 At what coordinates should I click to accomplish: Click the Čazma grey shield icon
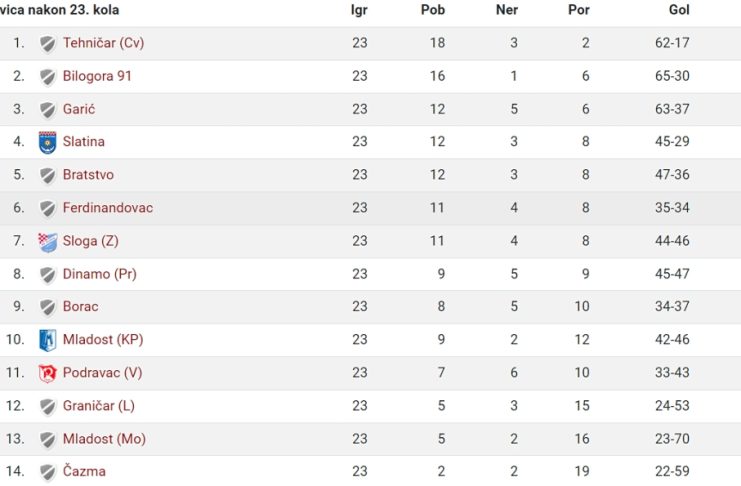[47, 472]
